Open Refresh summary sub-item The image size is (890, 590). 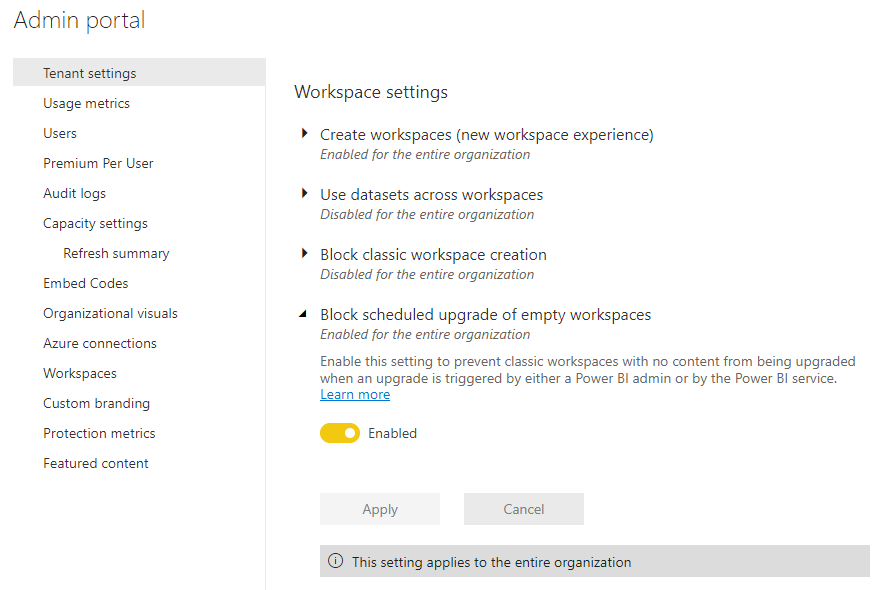pos(116,253)
